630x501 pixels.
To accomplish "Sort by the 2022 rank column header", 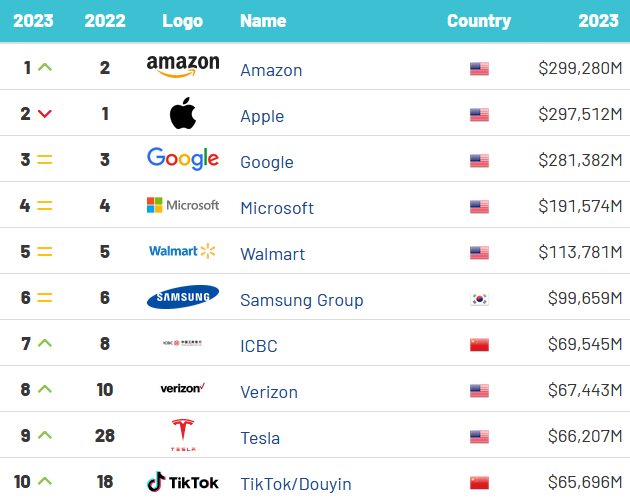I will click(x=105, y=21).
